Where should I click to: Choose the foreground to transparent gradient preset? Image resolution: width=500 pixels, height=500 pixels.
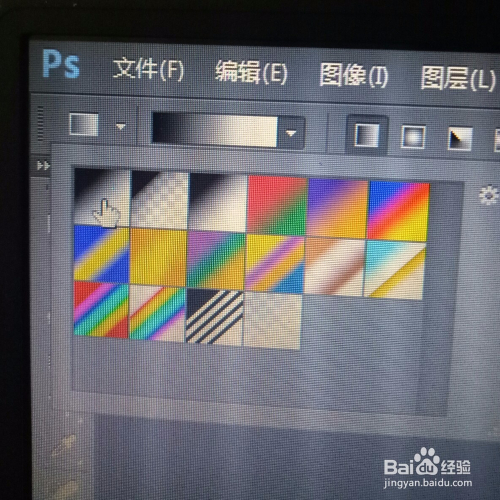(160, 200)
